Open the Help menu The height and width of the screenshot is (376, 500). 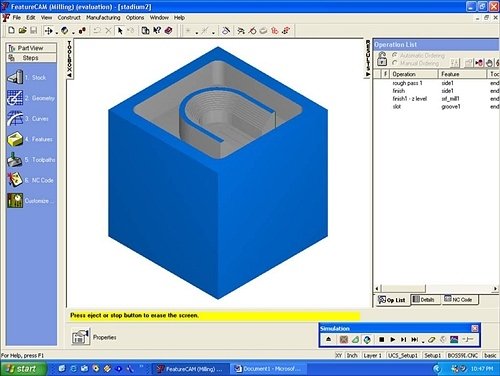[x=179, y=17]
